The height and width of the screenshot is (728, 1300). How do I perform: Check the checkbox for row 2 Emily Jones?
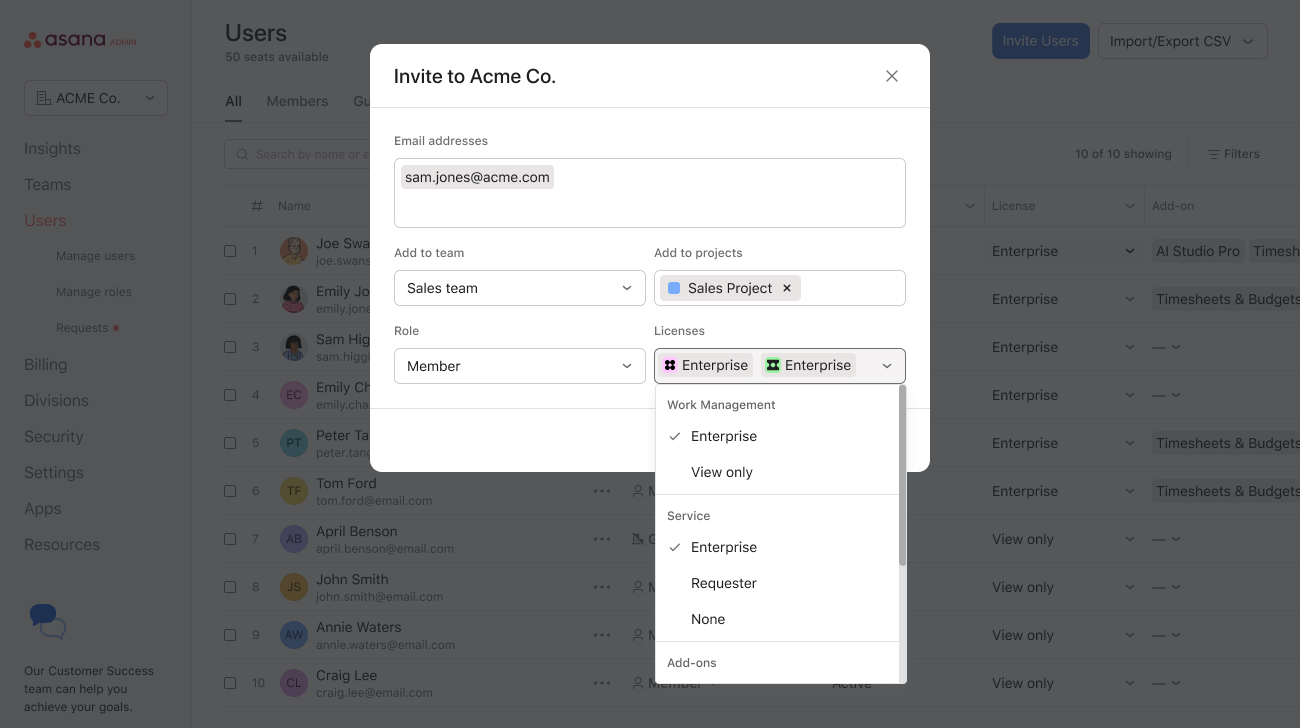tap(230, 299)
